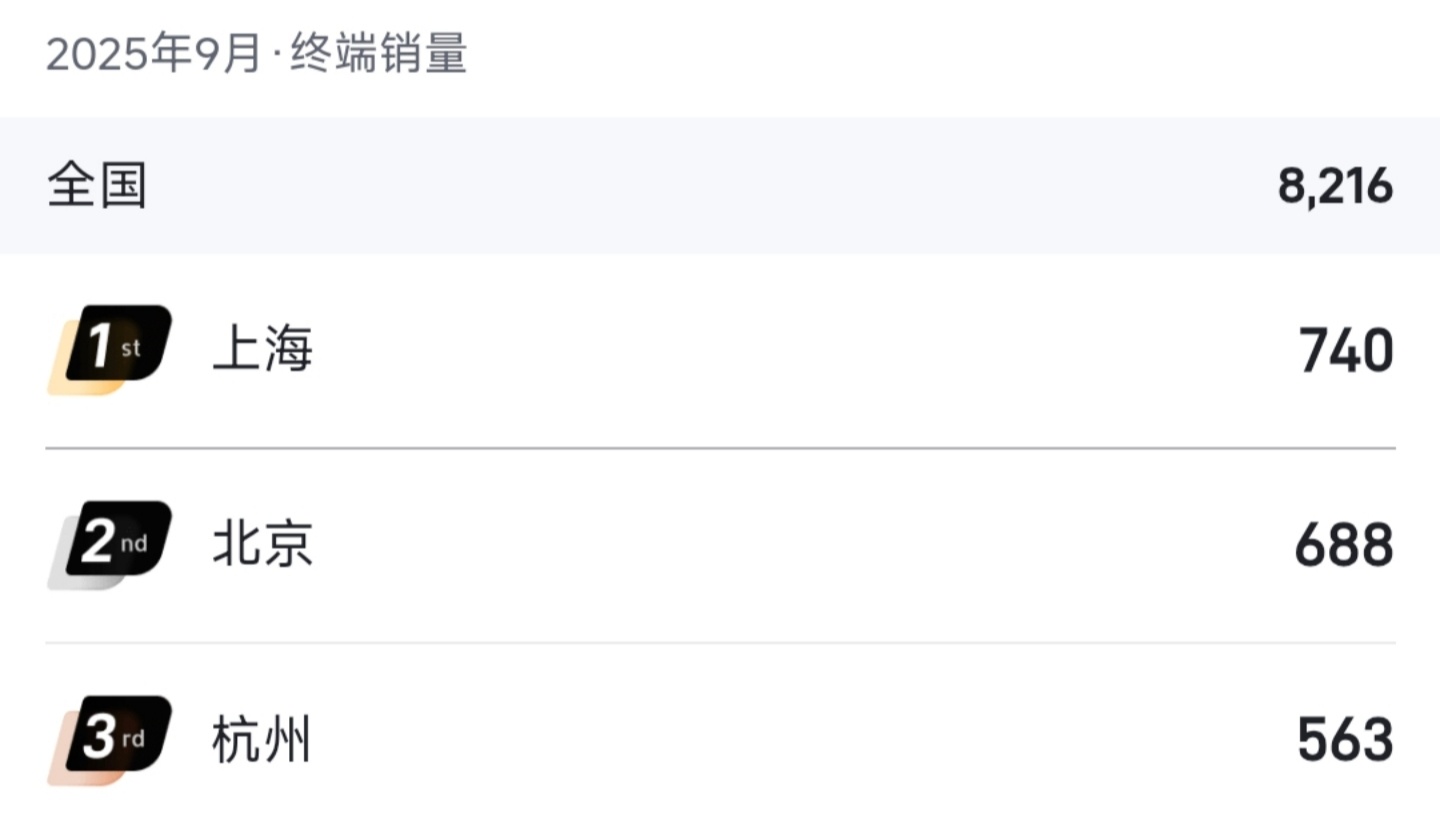Click the divider line below 北京 row

click(720, 643)
